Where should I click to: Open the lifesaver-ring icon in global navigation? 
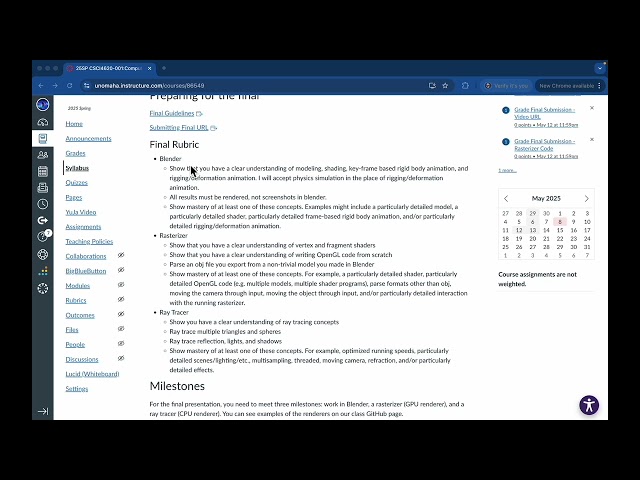[x=42, y=254]
